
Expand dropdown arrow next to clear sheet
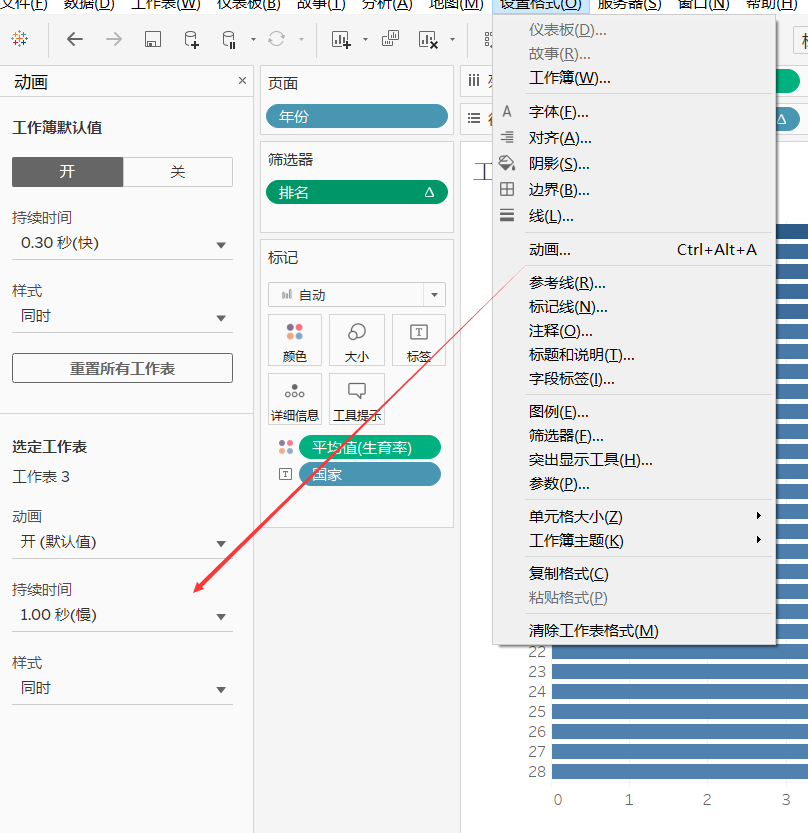pos(452,39)
